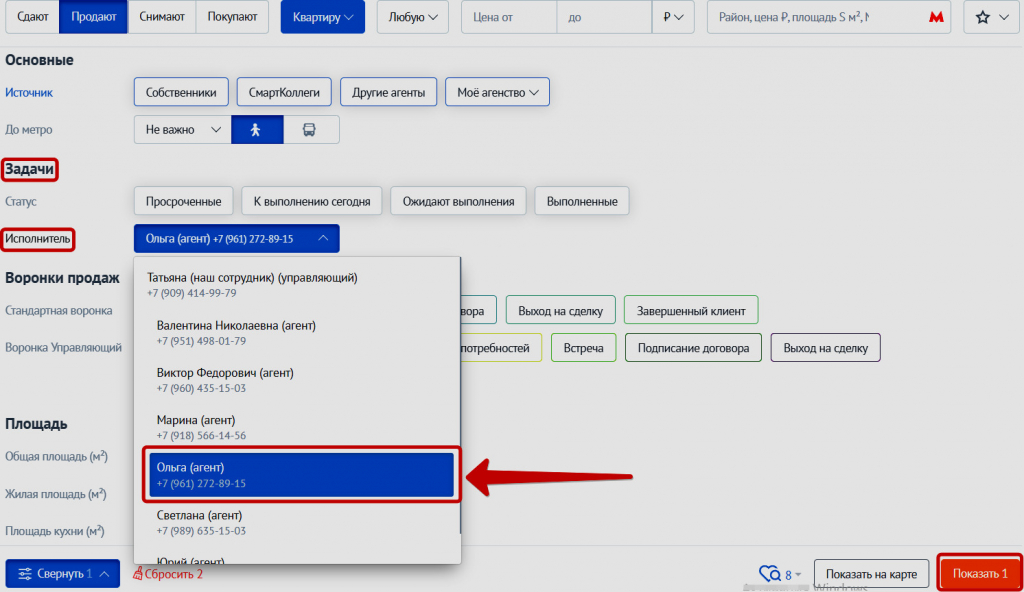Click the red metro M icon in search field
The image size is (1024, 592).
[x=936, y=17]
